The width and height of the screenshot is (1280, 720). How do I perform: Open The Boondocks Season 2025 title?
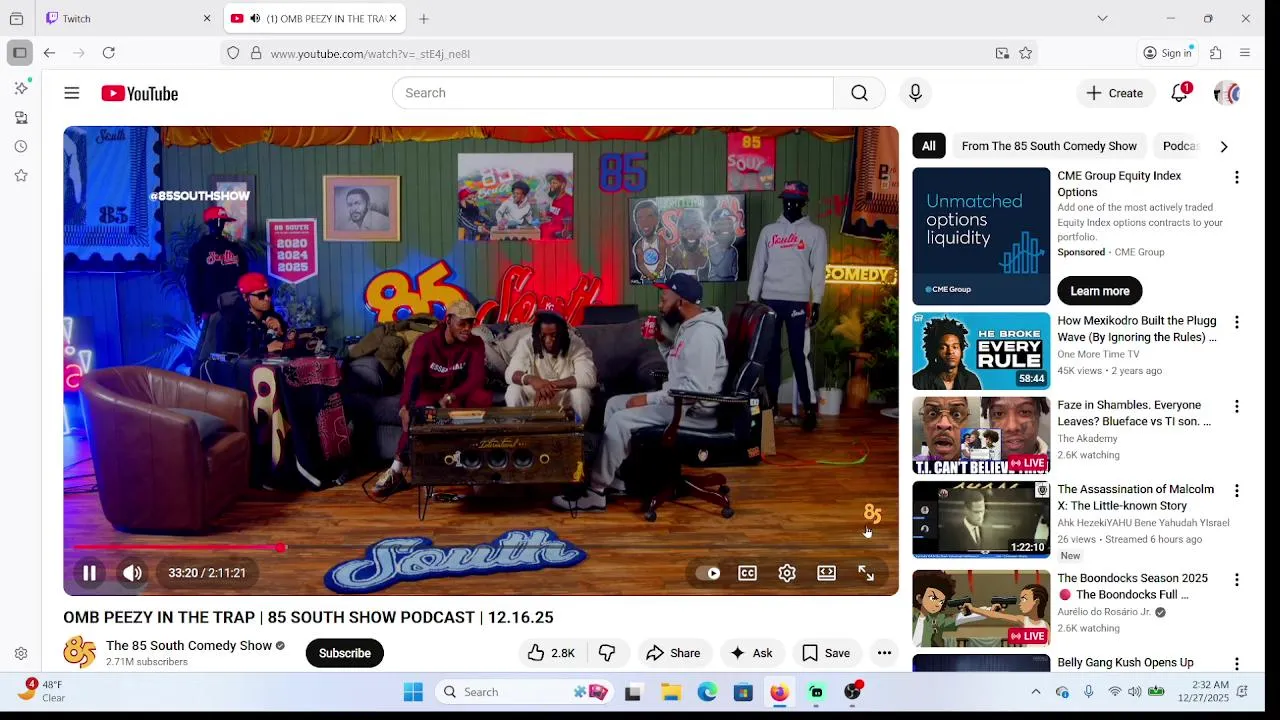(1132, 586)
